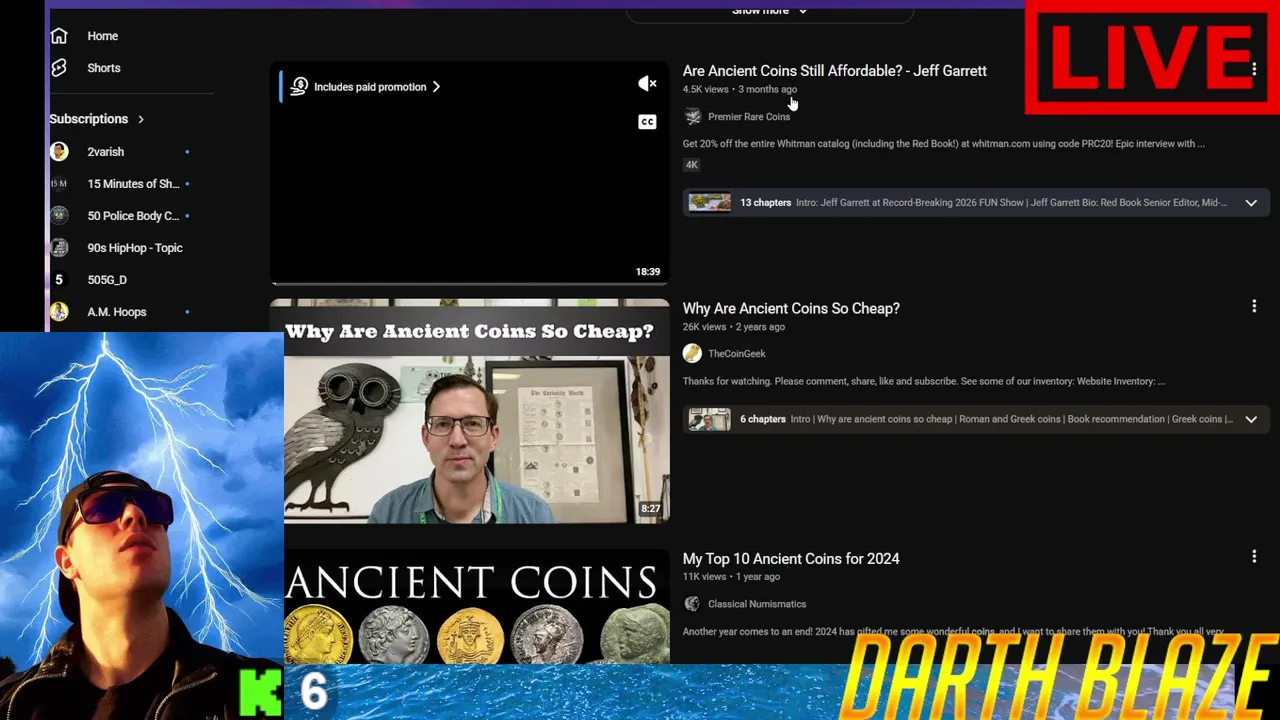Open the Shorts sidebar icon

tap(59, 68)
